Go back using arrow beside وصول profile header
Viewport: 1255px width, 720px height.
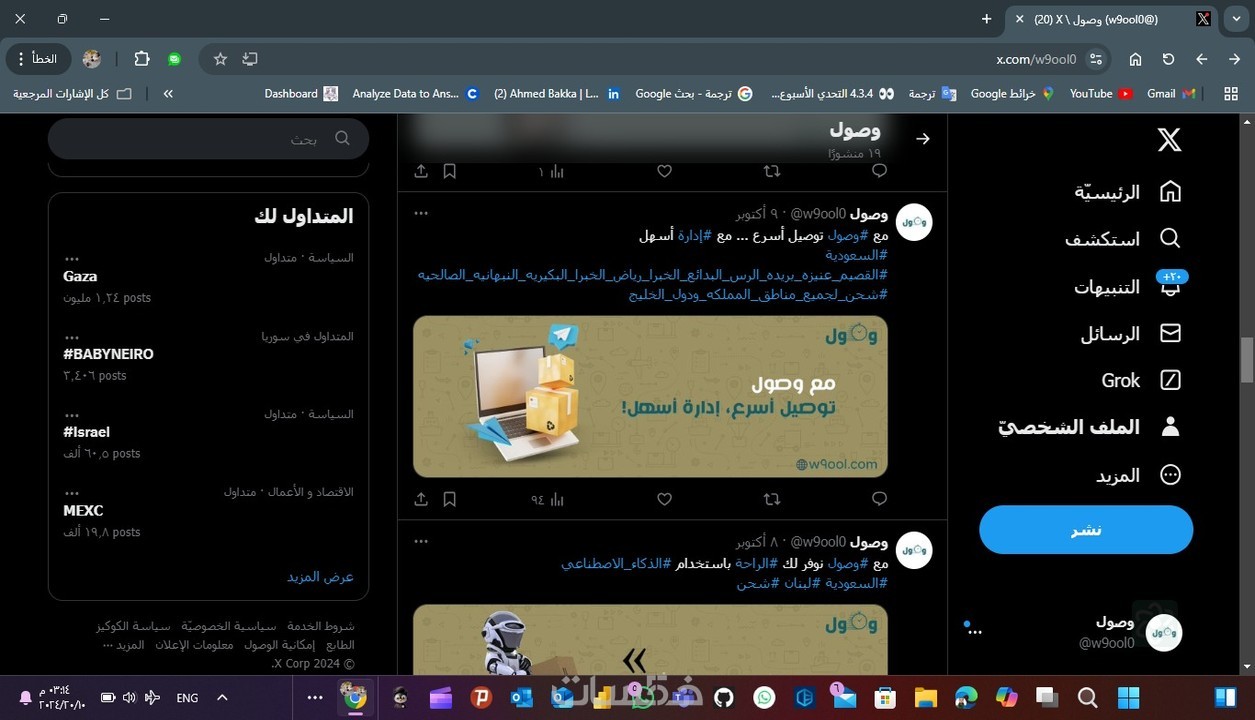923,139
